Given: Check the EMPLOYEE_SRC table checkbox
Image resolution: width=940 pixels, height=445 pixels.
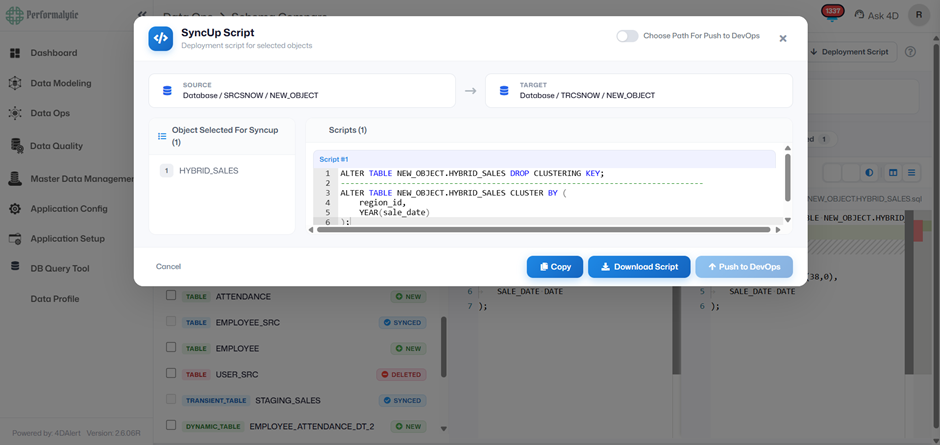Looking at the screenshot, I should pyautogui.click(x=171, y=321).
